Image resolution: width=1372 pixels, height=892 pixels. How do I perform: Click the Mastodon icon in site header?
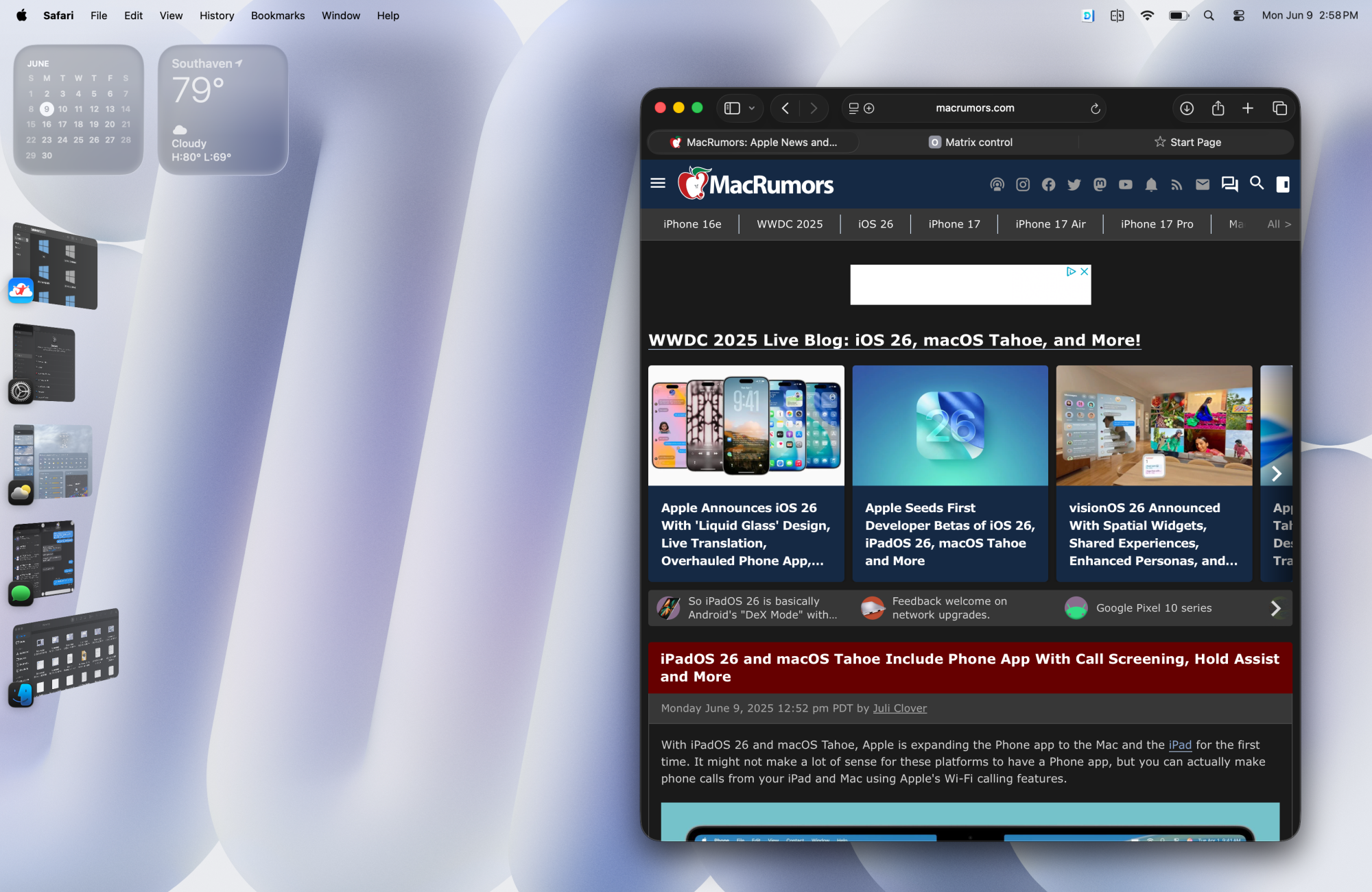pyautogui.click(x=1100, y=184)
